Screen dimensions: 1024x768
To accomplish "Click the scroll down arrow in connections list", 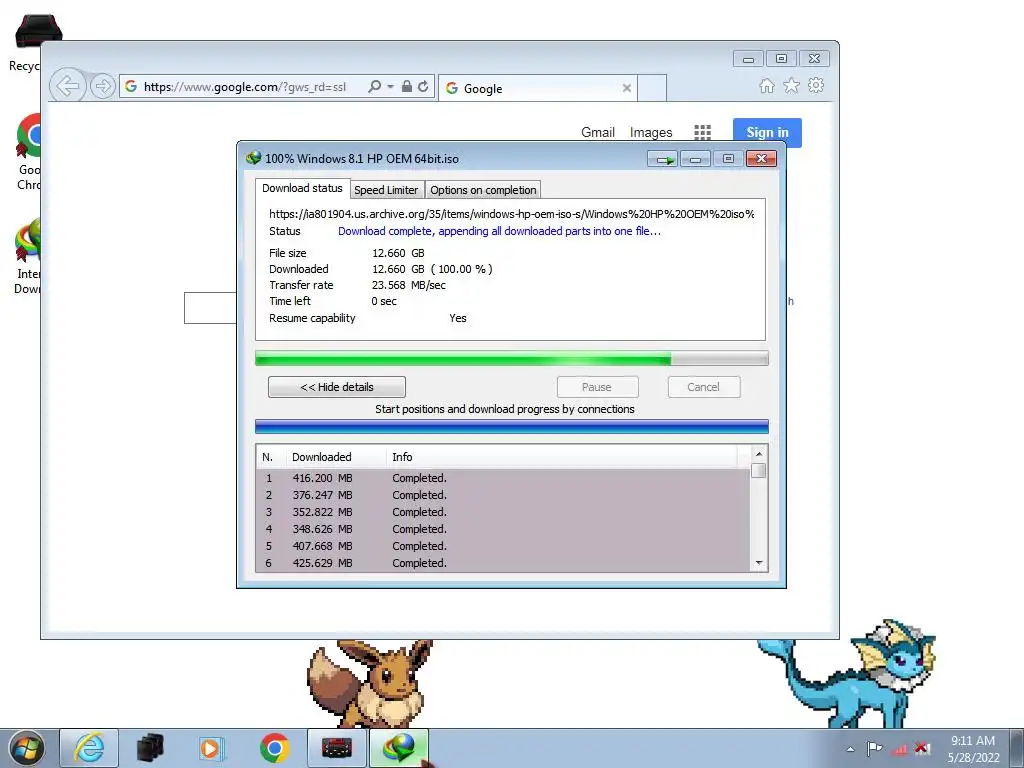I will click(x=759, y=563).
